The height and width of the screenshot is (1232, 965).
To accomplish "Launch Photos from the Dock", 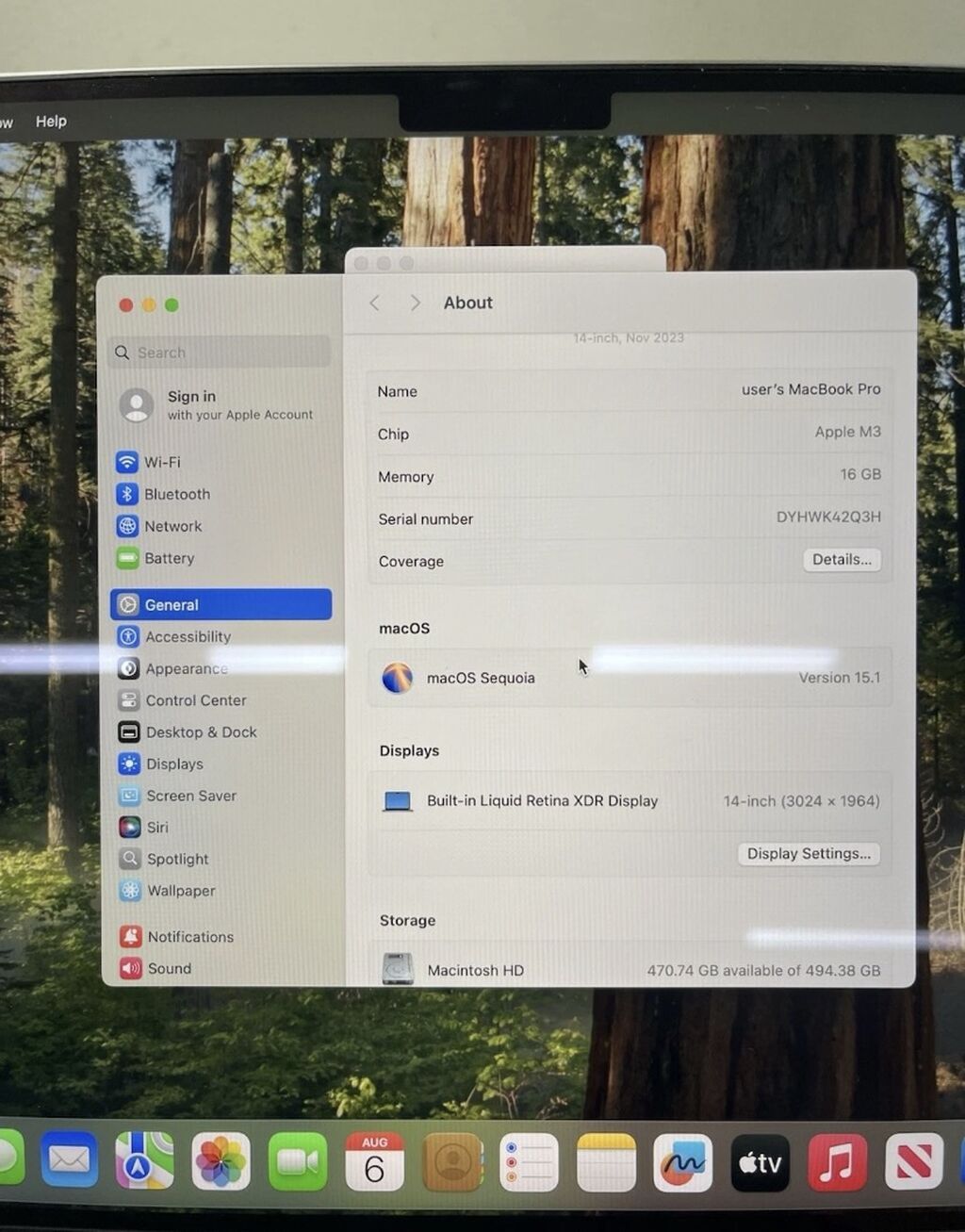I will point(221,1161).
